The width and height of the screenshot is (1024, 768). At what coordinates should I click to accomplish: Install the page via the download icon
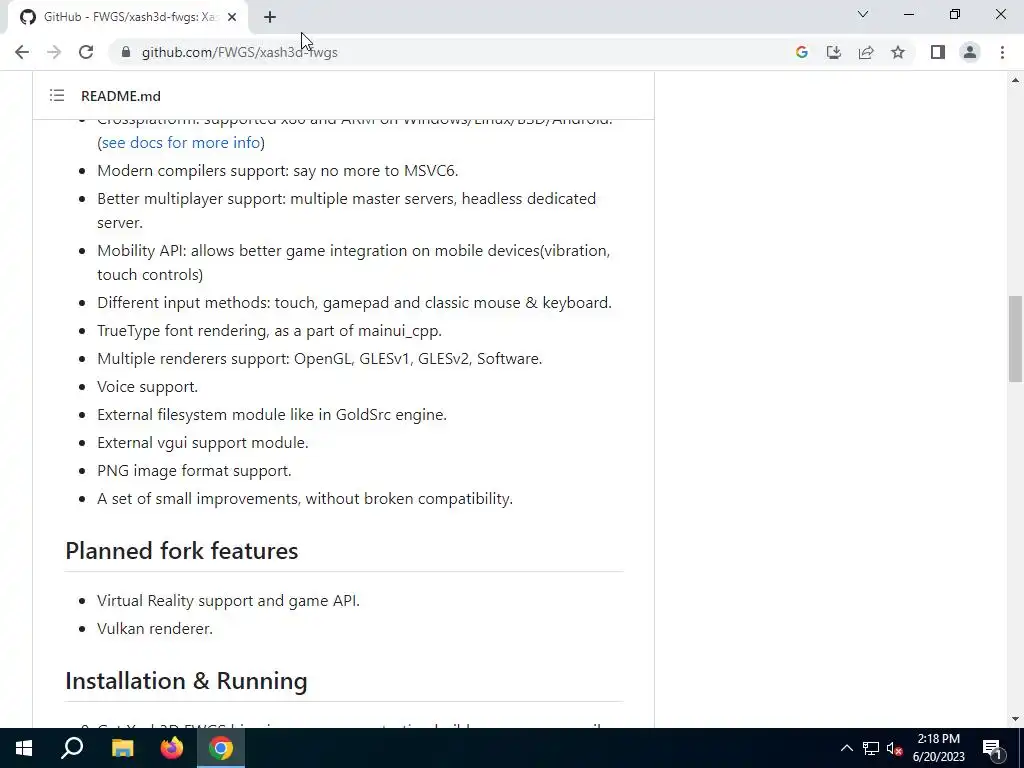click(833, 52)
